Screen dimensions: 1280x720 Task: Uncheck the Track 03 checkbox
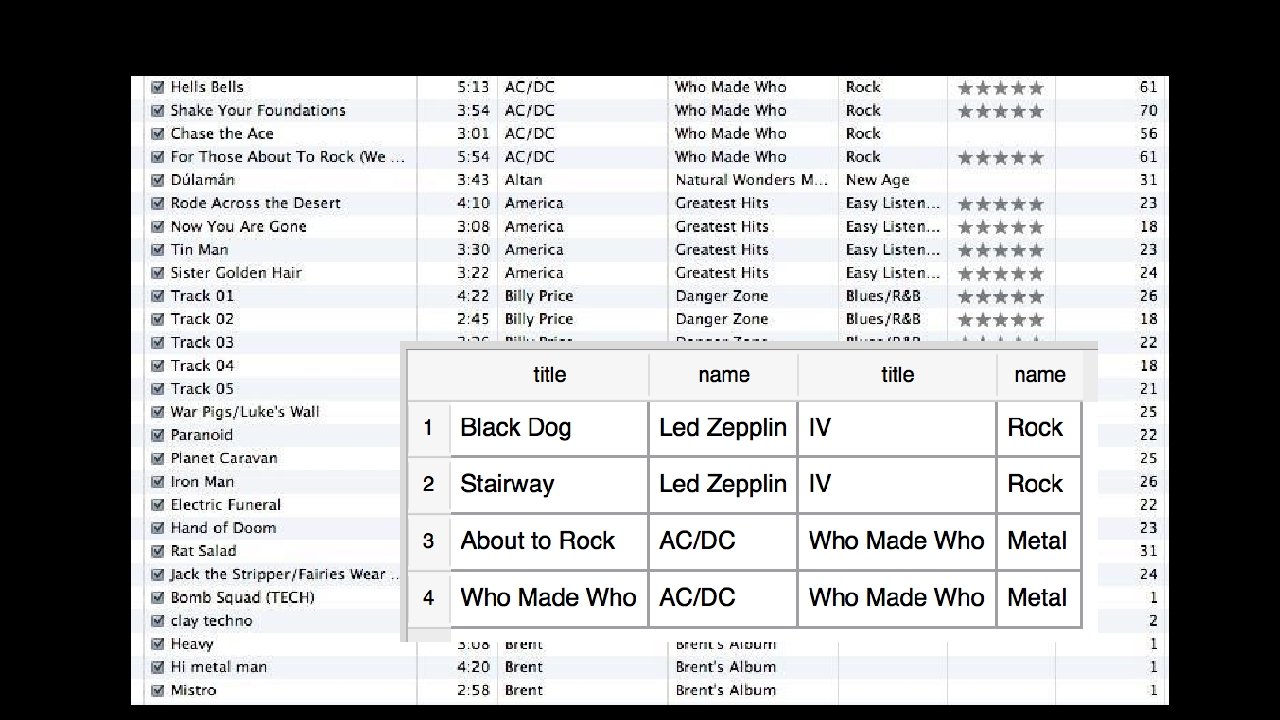tap(157, 342)
